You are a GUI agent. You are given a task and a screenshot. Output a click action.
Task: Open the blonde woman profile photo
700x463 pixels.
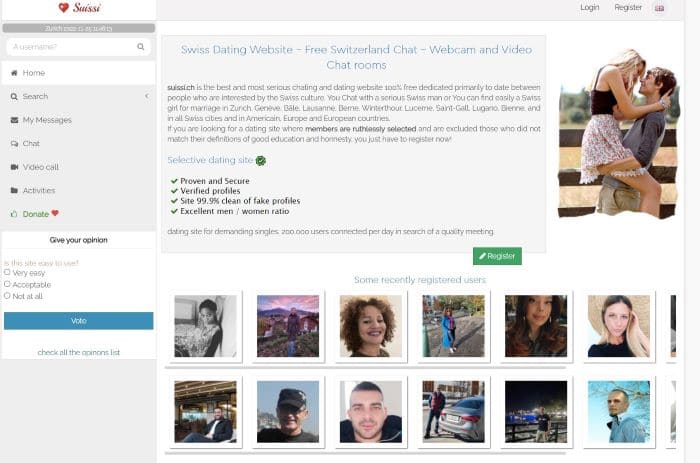[x=619, y=326]
